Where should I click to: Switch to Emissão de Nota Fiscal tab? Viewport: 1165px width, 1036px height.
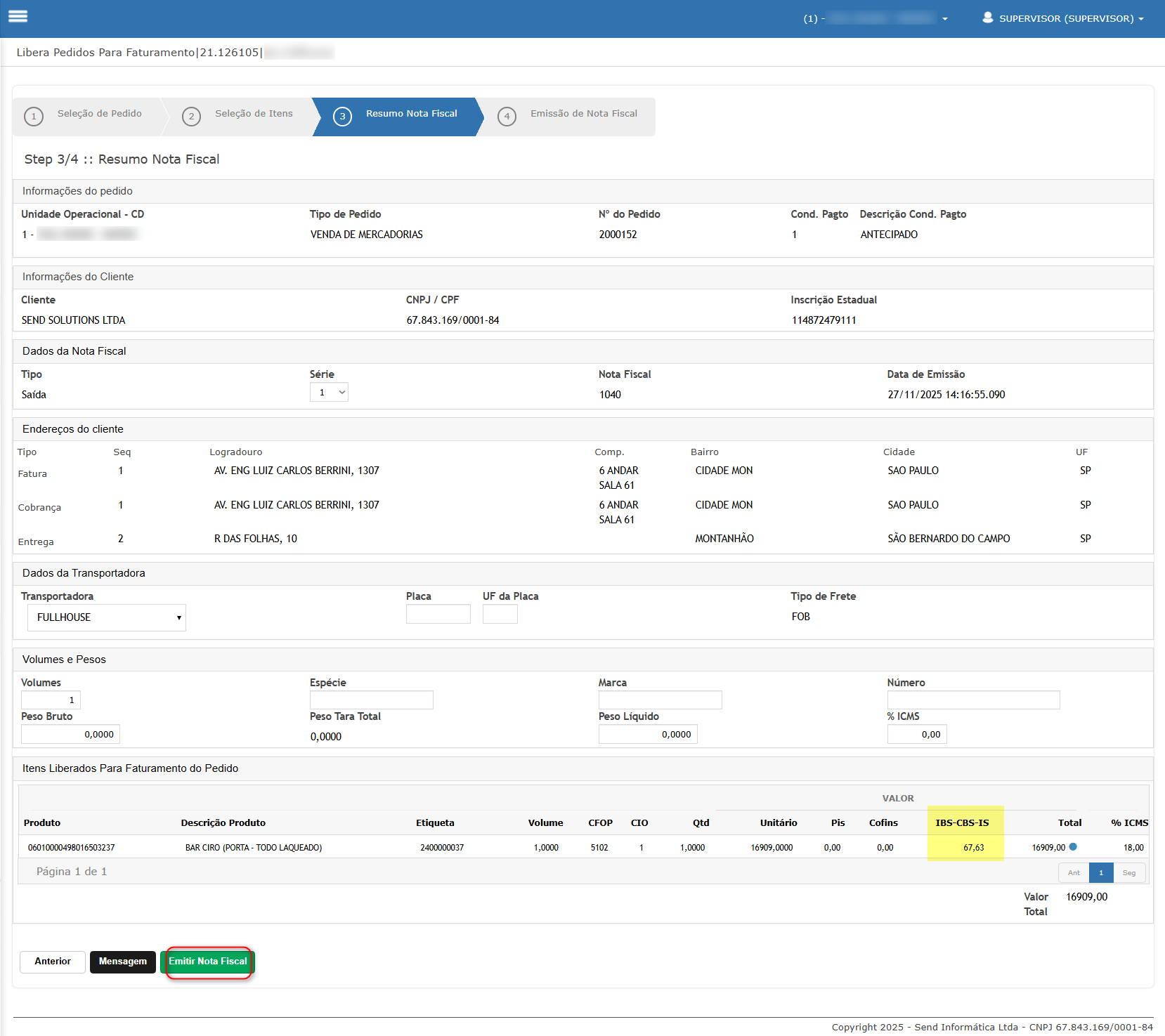[x=583, y=114]
